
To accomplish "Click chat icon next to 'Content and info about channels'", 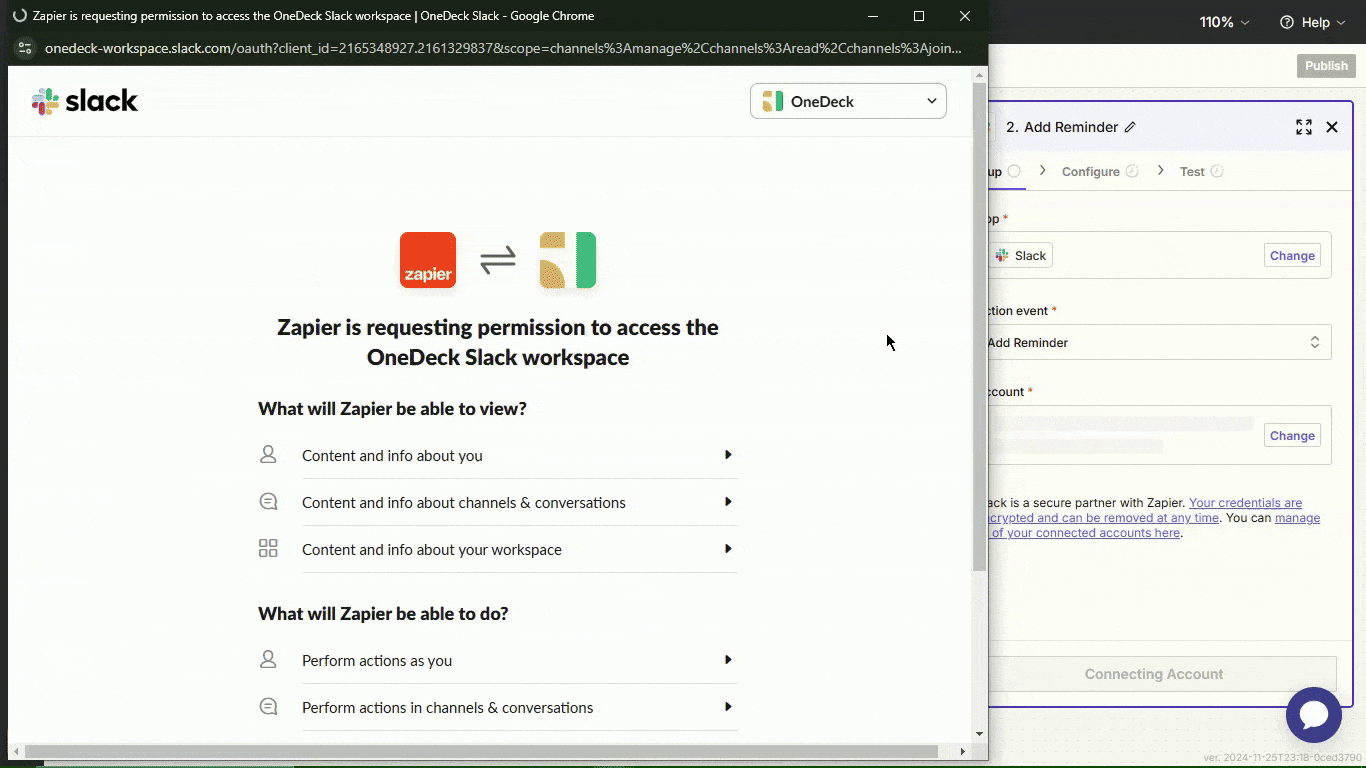I will pos(268,502).
